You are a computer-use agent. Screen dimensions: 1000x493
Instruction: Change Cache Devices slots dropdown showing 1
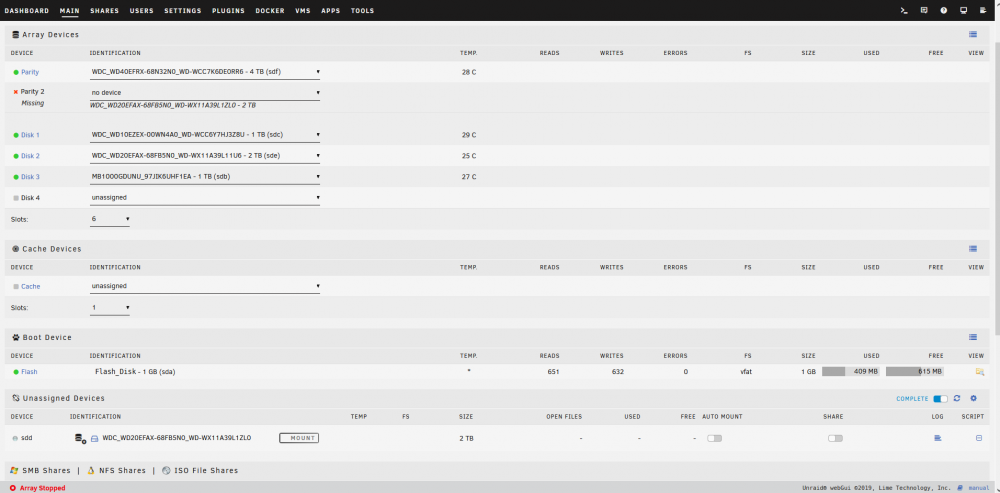click(110, 307)
